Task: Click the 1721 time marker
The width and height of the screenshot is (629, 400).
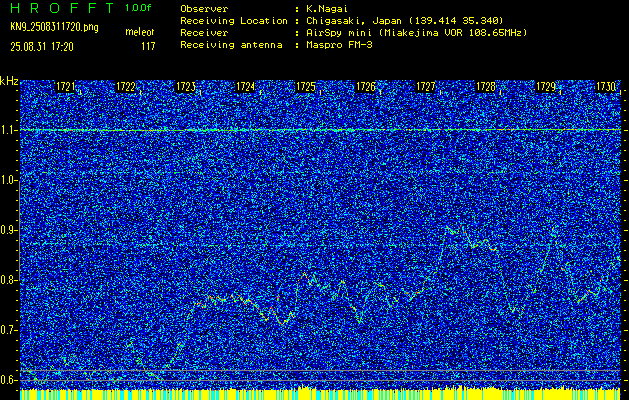Action: coord(65,87)
